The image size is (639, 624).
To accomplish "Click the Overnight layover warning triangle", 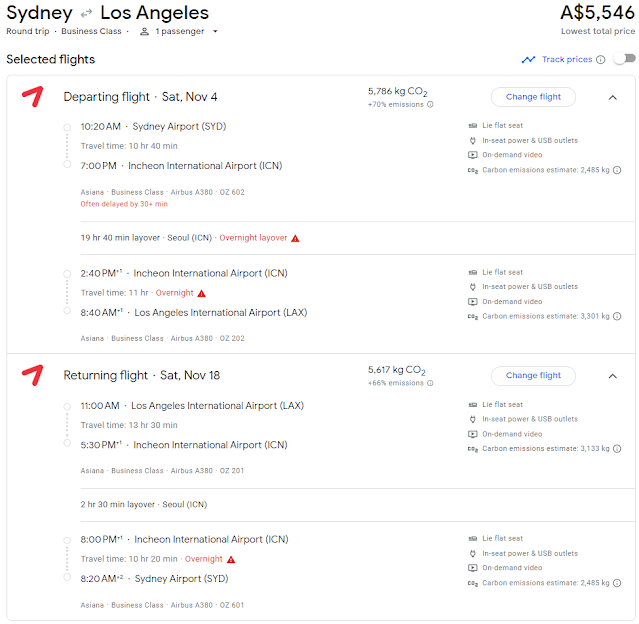I will pos(295,238).
